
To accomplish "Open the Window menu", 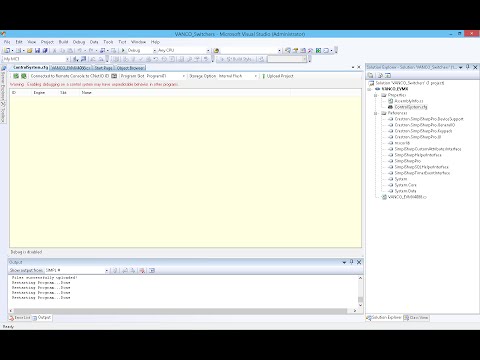I will tap(138, 42).
